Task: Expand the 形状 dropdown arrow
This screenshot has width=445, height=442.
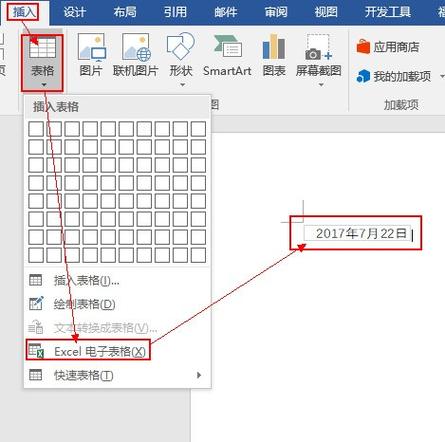Action: (182, 85)
